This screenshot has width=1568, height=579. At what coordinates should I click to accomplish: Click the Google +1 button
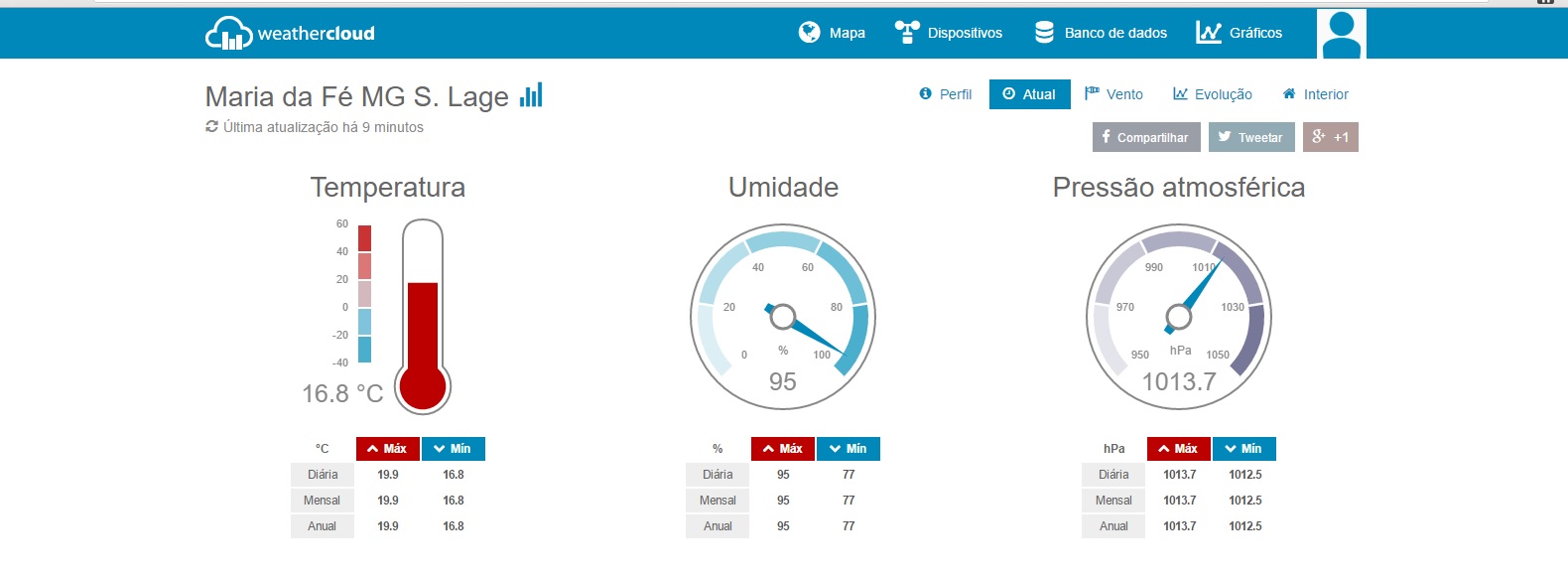point(1331,137)
